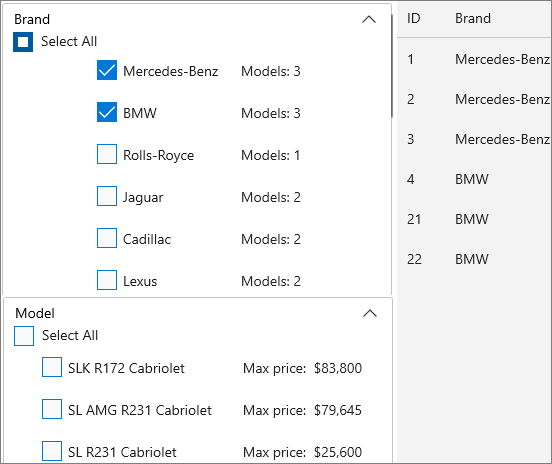
Task: Click the $83,800 max price value
Action: coord(338,368)
